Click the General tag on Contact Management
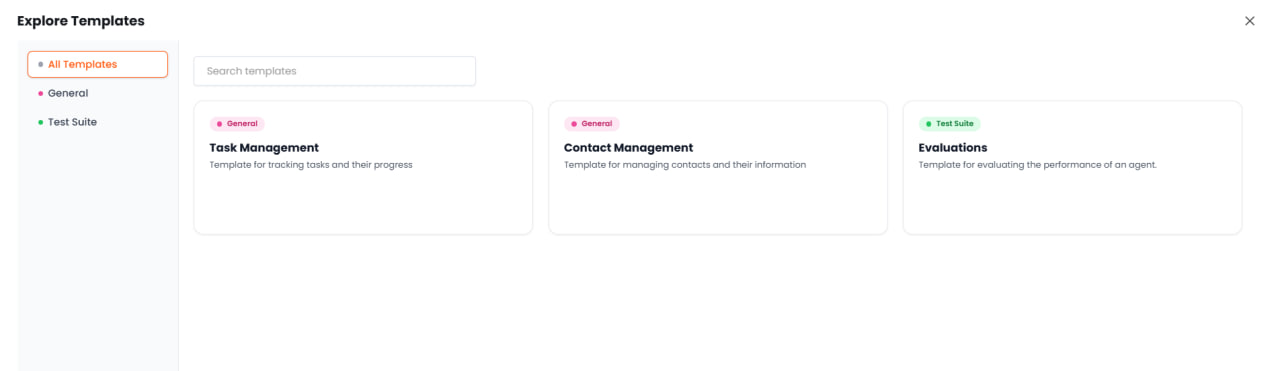The width and height of the screenshot is (1280, 371). pyautogui.click(x=592, y=124)
